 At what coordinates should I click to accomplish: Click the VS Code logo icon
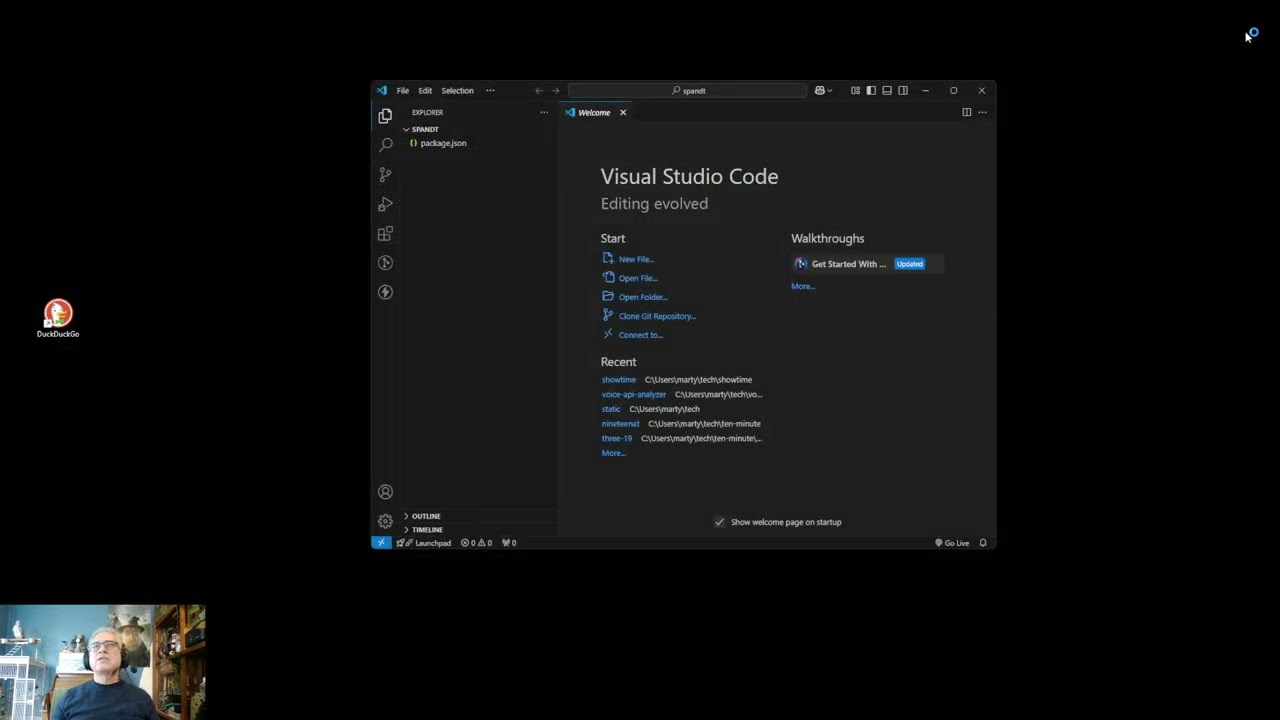(x=382, y=91)
